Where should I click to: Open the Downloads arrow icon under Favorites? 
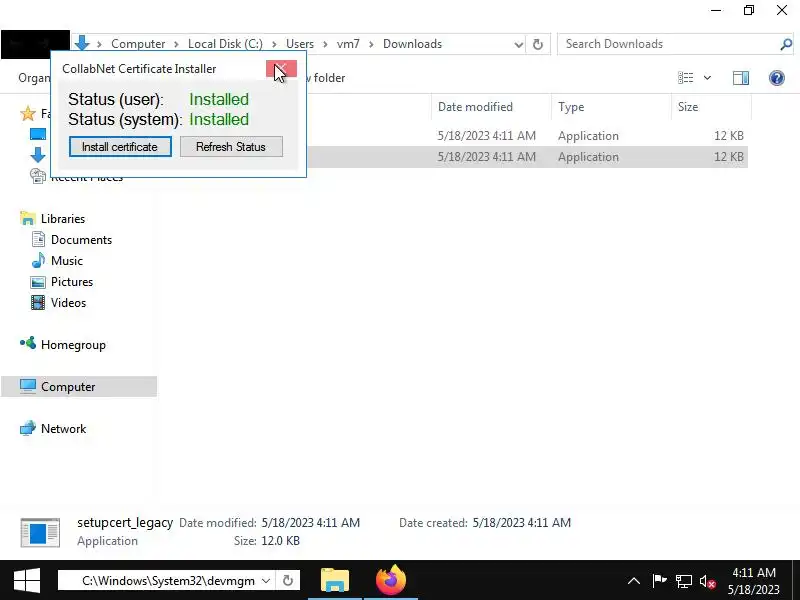click(38, 155)
